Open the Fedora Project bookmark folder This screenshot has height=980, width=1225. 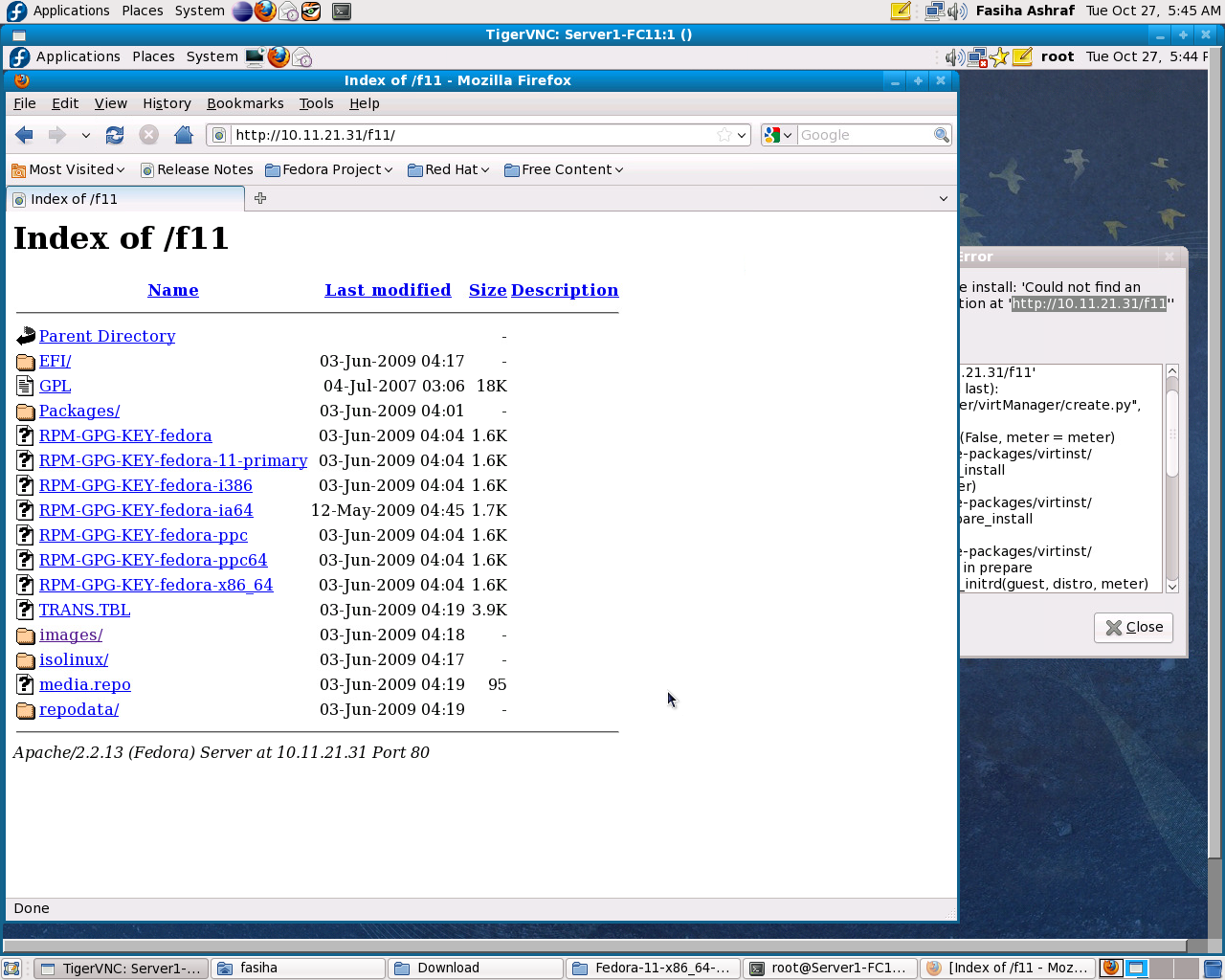[x=329, y=169]
